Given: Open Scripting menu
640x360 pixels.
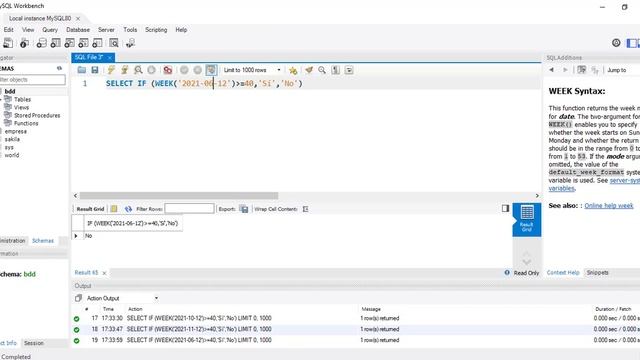Looking at the screenshot, I should coord(156,30).
